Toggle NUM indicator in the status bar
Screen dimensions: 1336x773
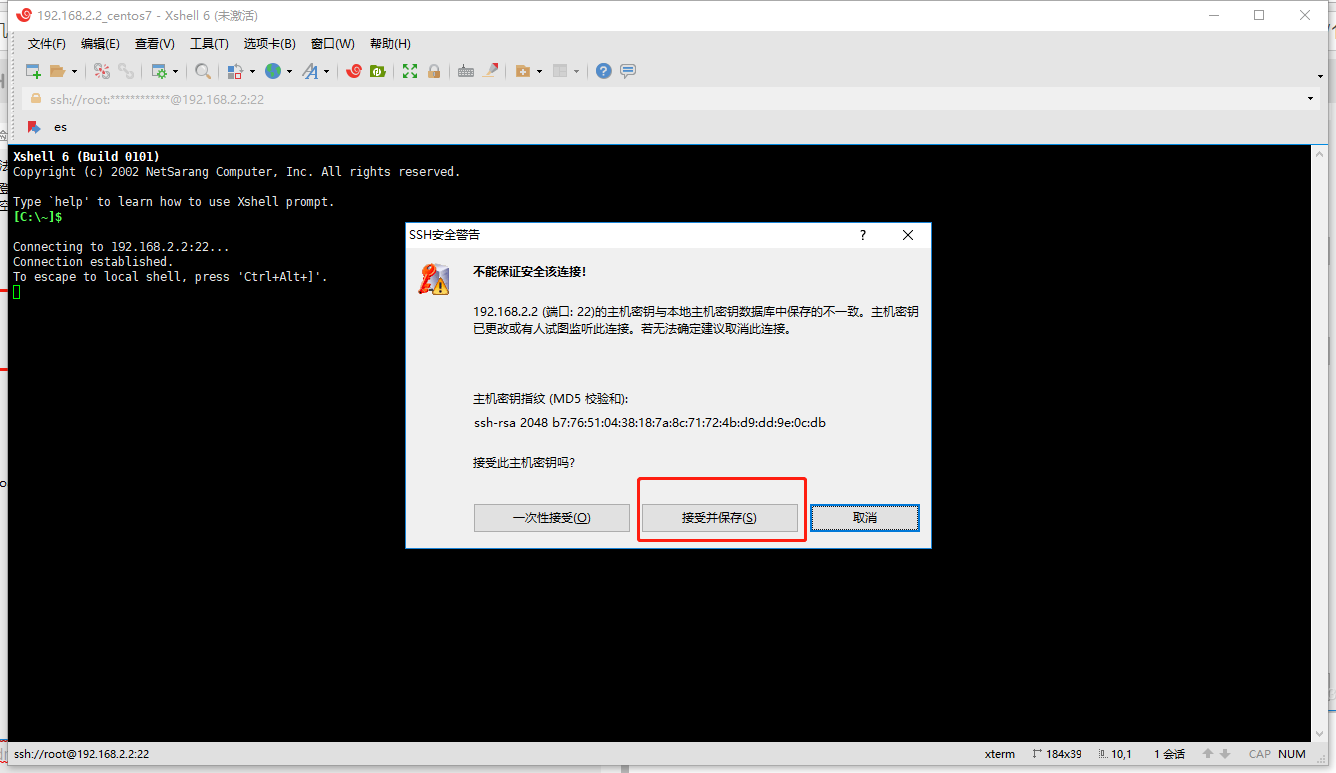1292,753
